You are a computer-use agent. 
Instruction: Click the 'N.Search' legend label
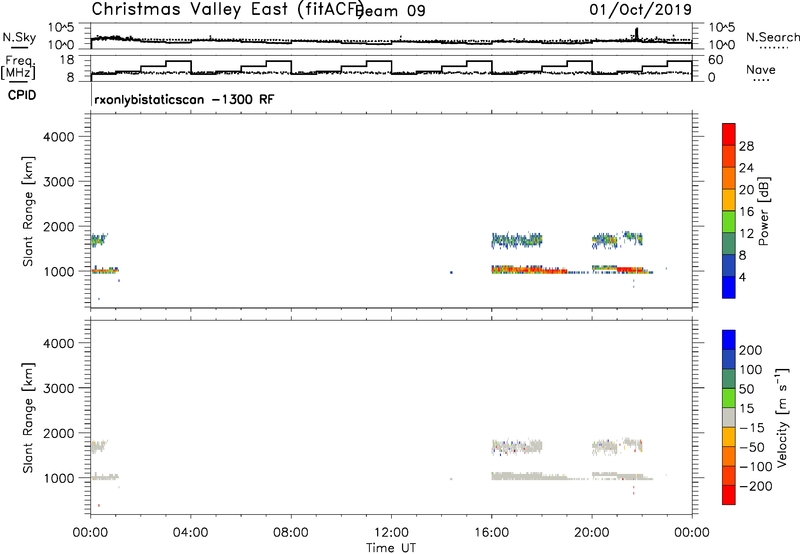pyautogui.click(x=772, y=37)
